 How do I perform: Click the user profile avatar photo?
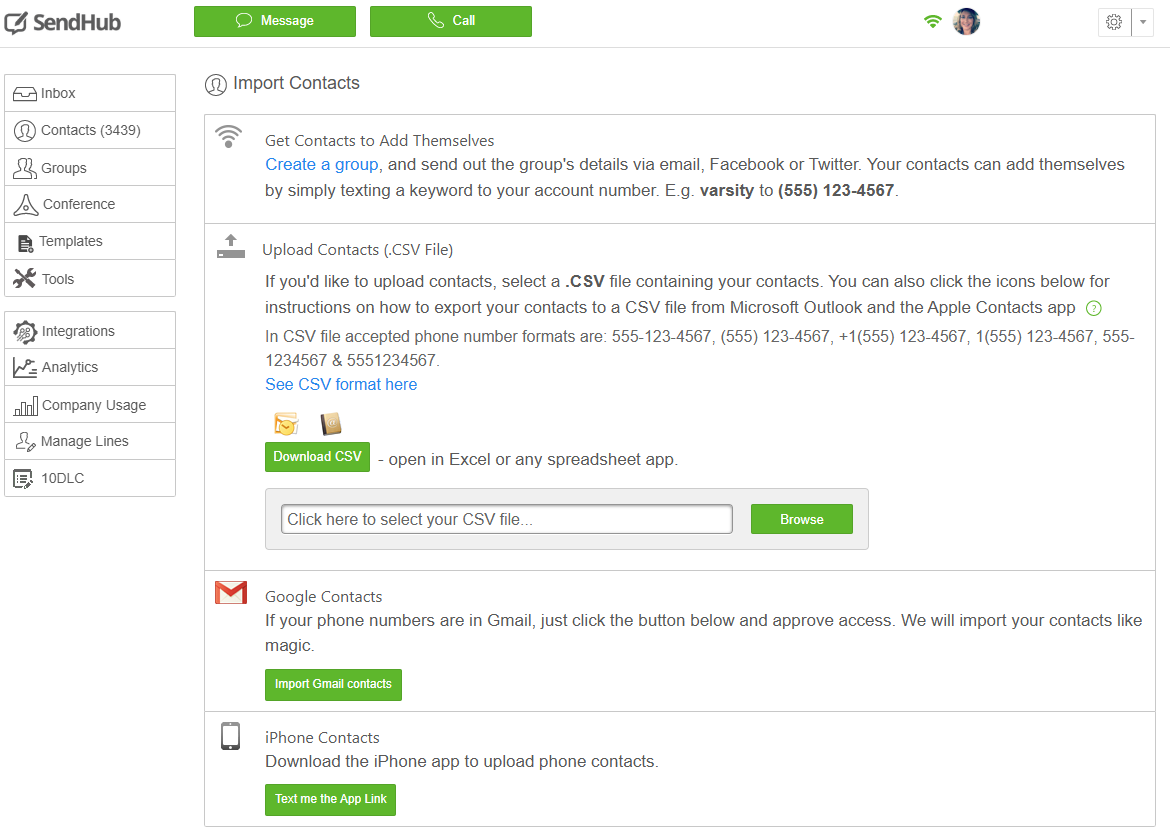pyautogui.click(x=966, y=22)
